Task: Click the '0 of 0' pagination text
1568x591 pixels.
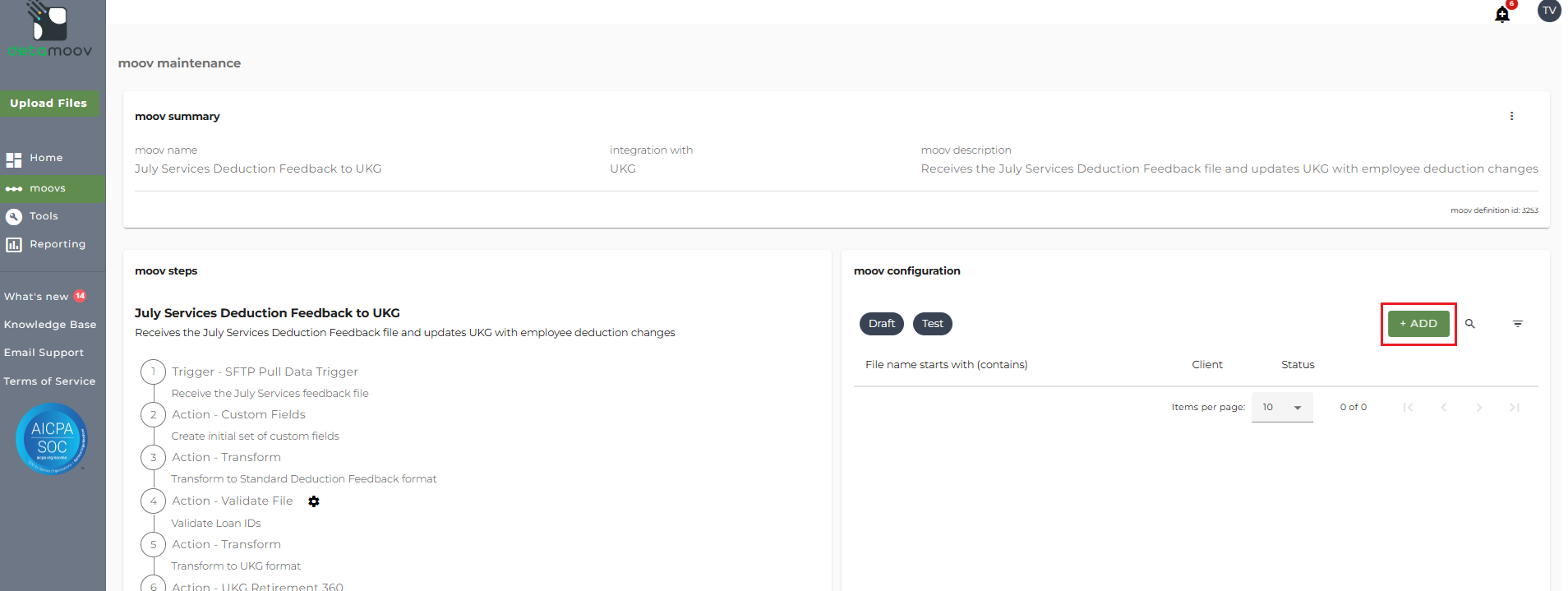Action: click(x=1354, y=407)
